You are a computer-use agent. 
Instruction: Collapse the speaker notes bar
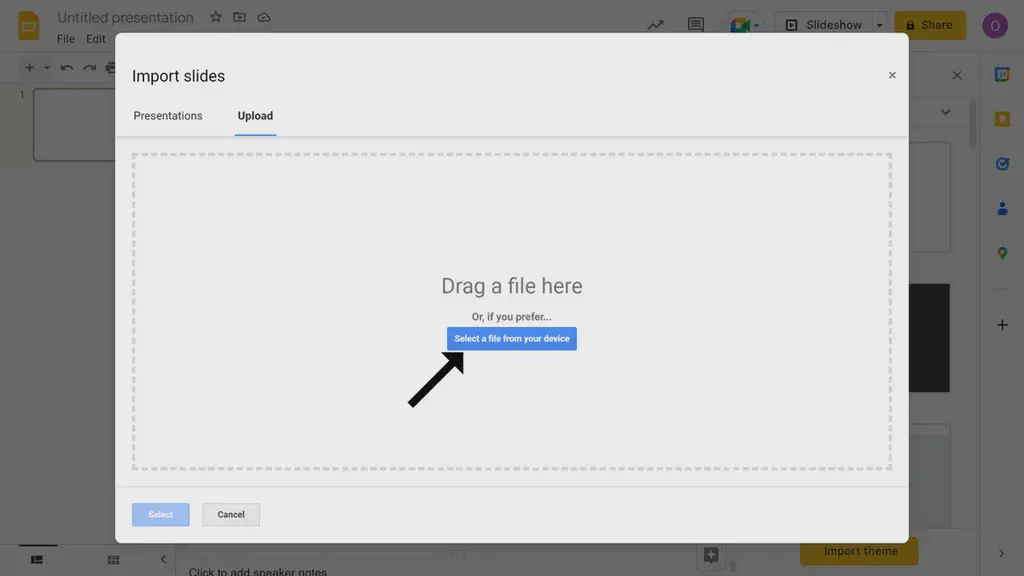(x=163, y=559)
